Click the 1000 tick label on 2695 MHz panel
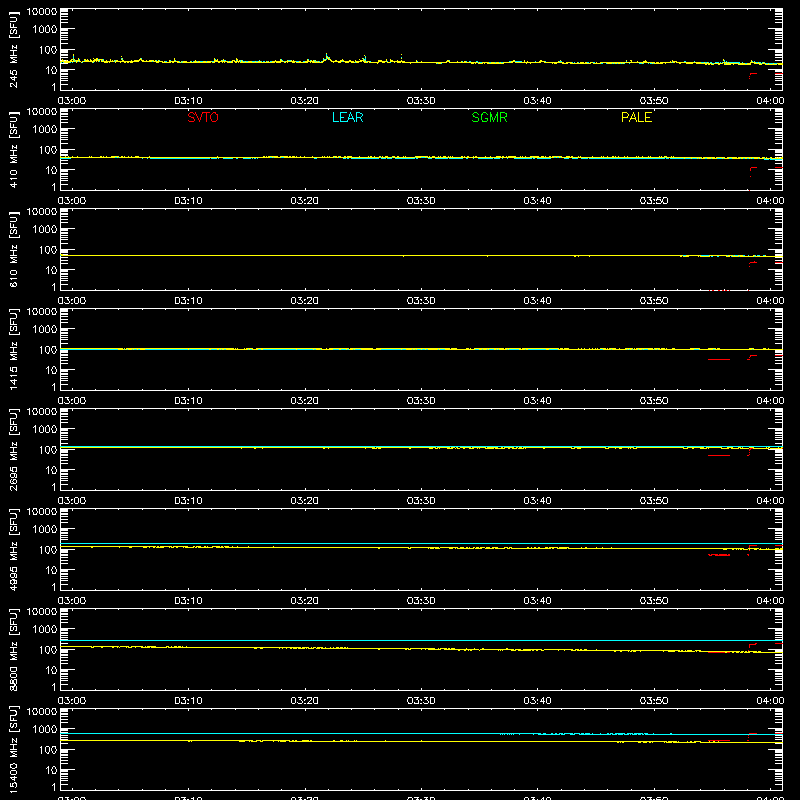The width and height of the screenshot is (800, 800). 45,430
